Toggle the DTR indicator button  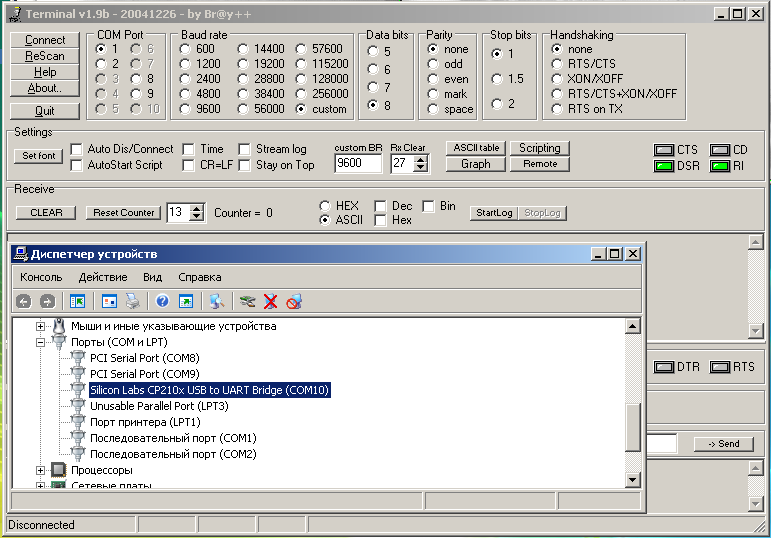tap(663, 367)
